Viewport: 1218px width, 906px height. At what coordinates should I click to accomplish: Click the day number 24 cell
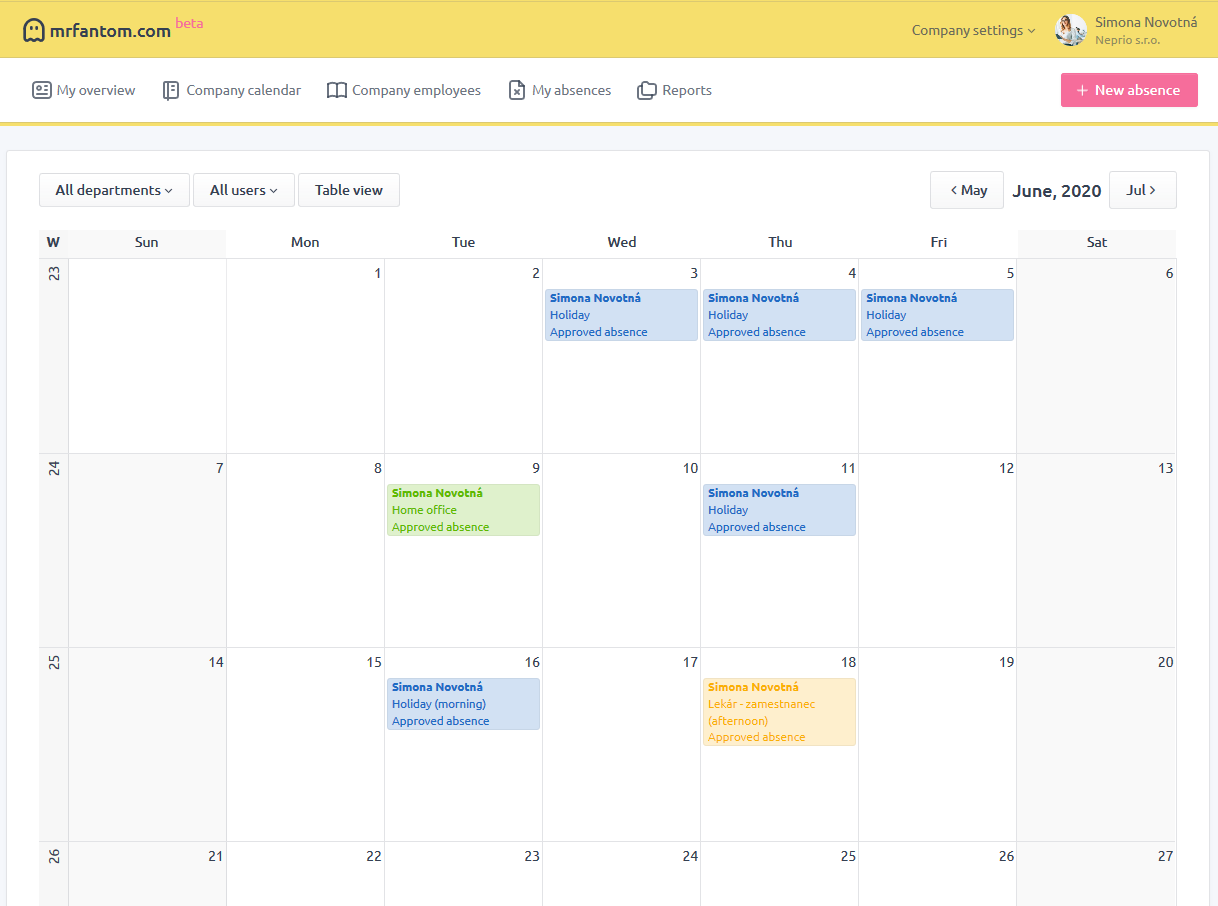tap(621, 874)
